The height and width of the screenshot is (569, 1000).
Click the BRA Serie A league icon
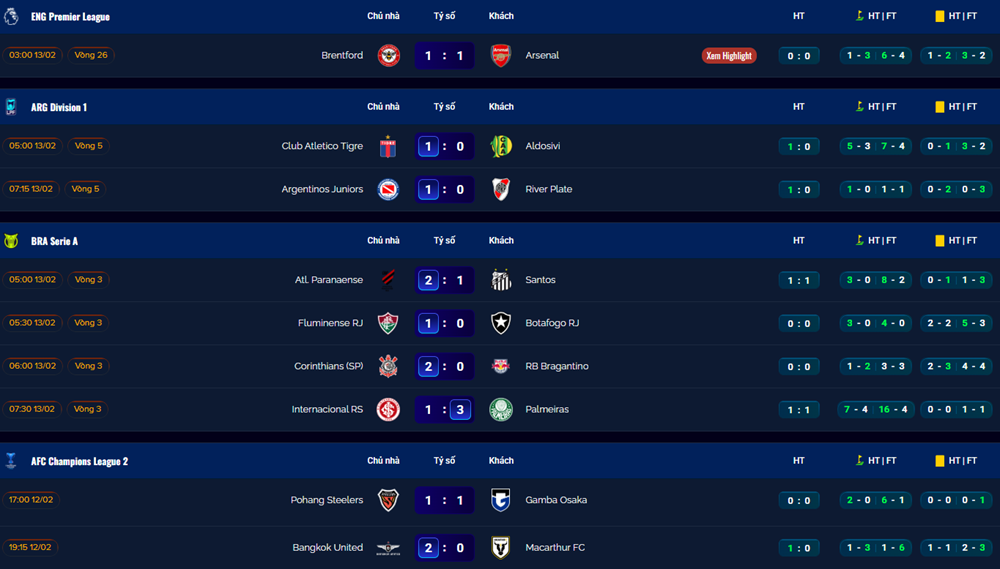point(11,241)
